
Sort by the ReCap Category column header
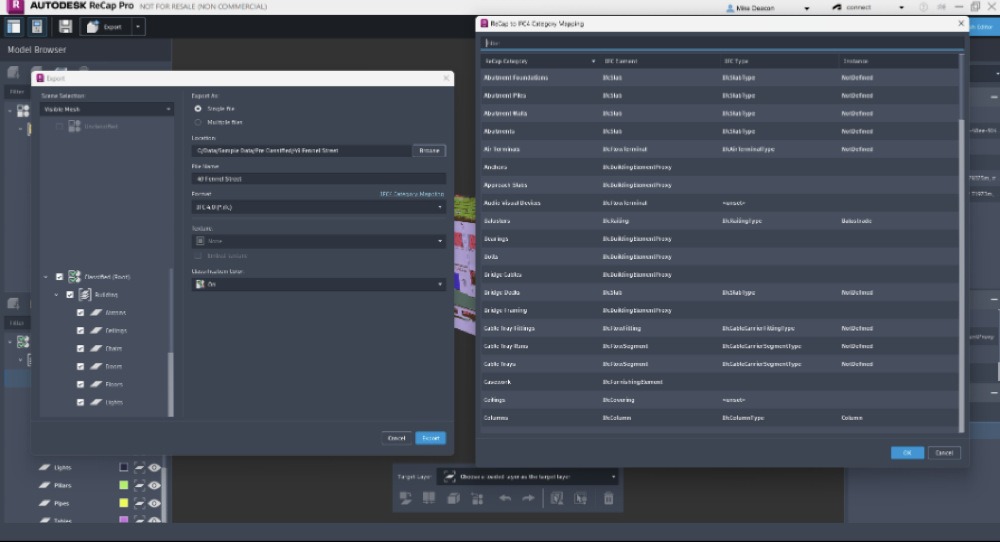click(x=540, y=61)
